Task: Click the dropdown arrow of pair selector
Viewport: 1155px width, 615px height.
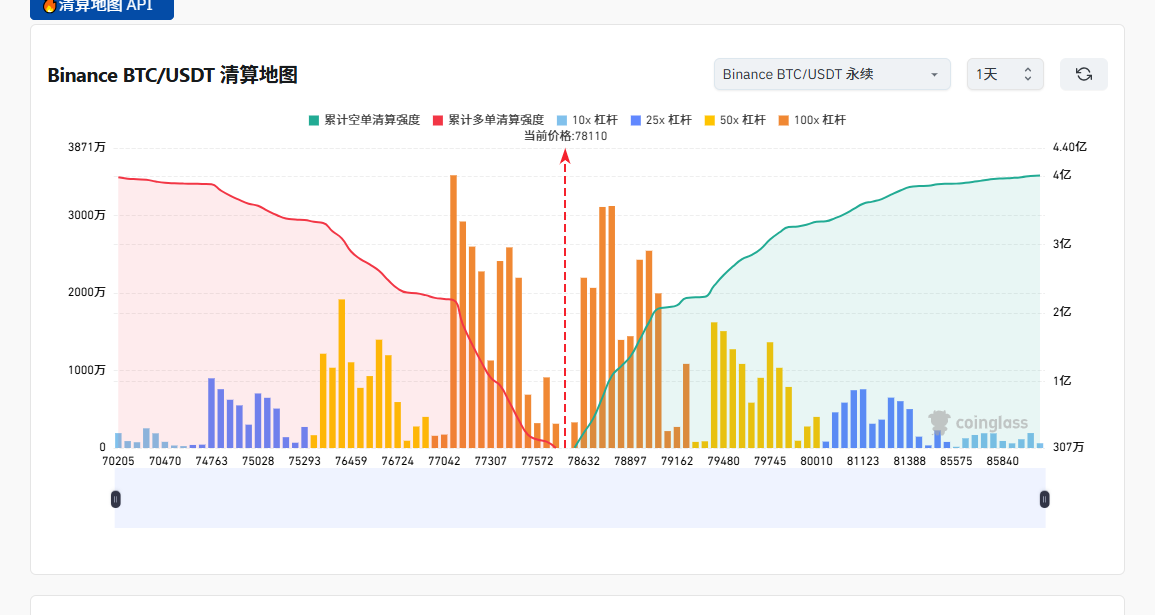Action: [934, 75]
